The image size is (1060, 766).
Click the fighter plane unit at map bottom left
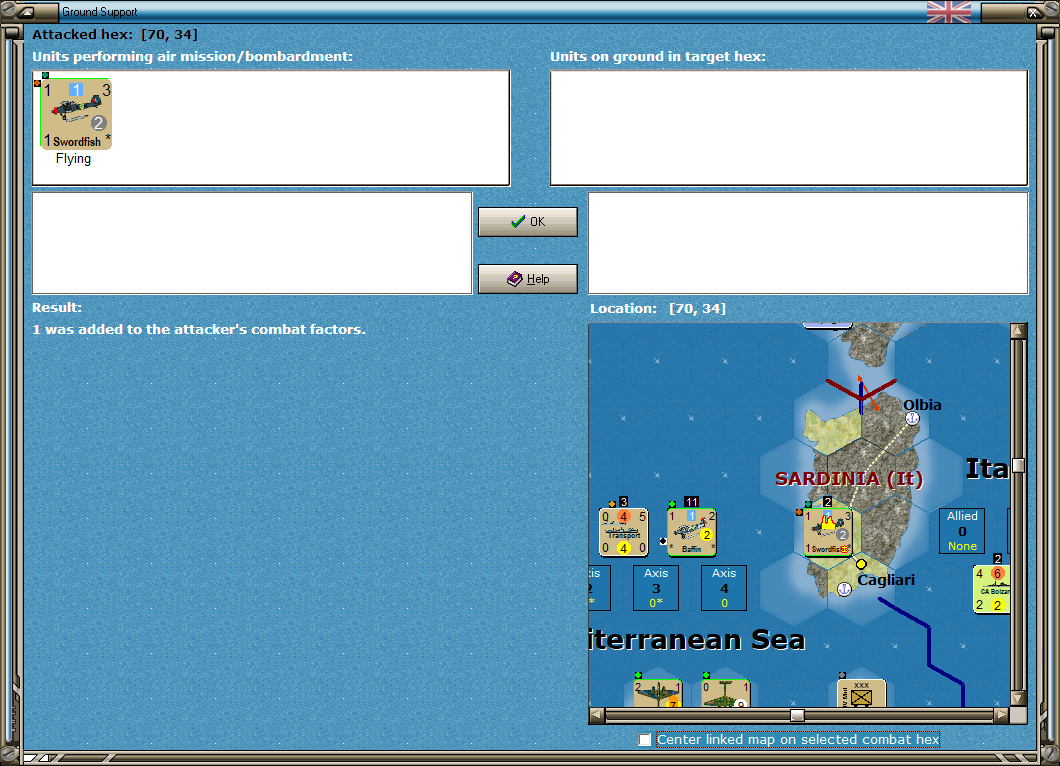(657, 694)
